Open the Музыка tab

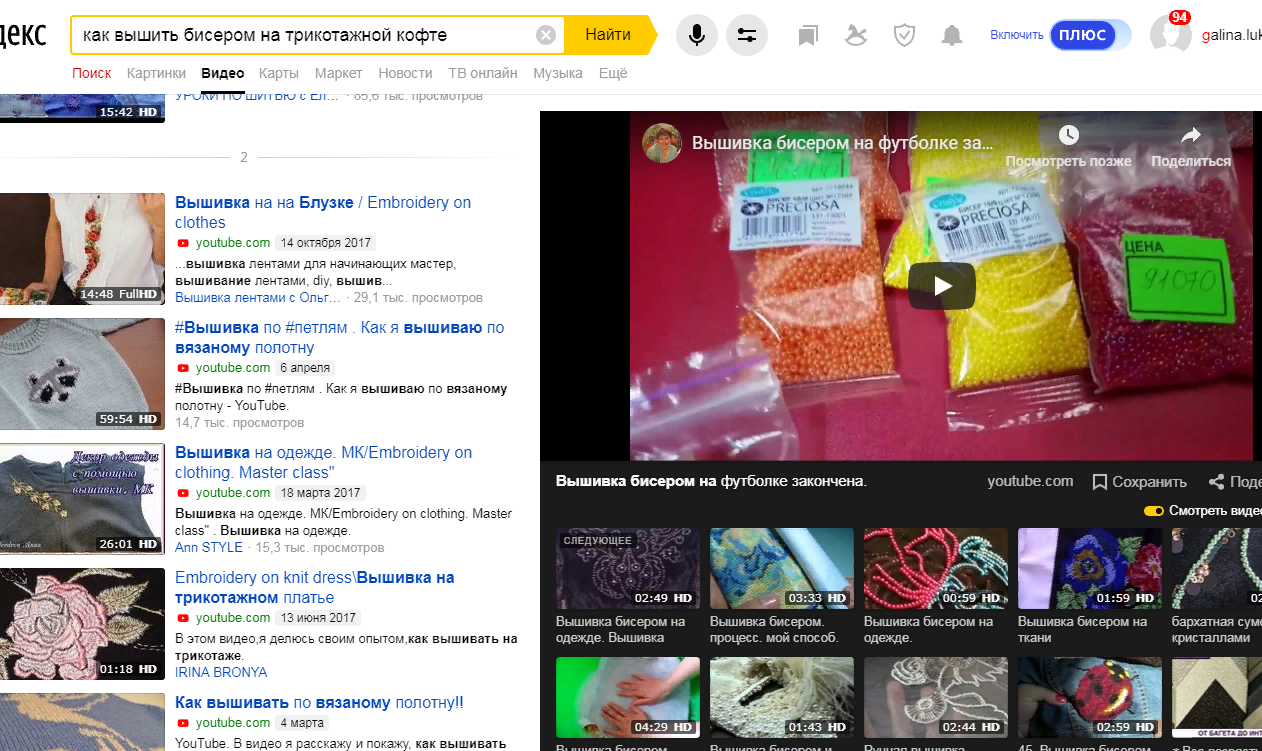[x=558, y=73]
